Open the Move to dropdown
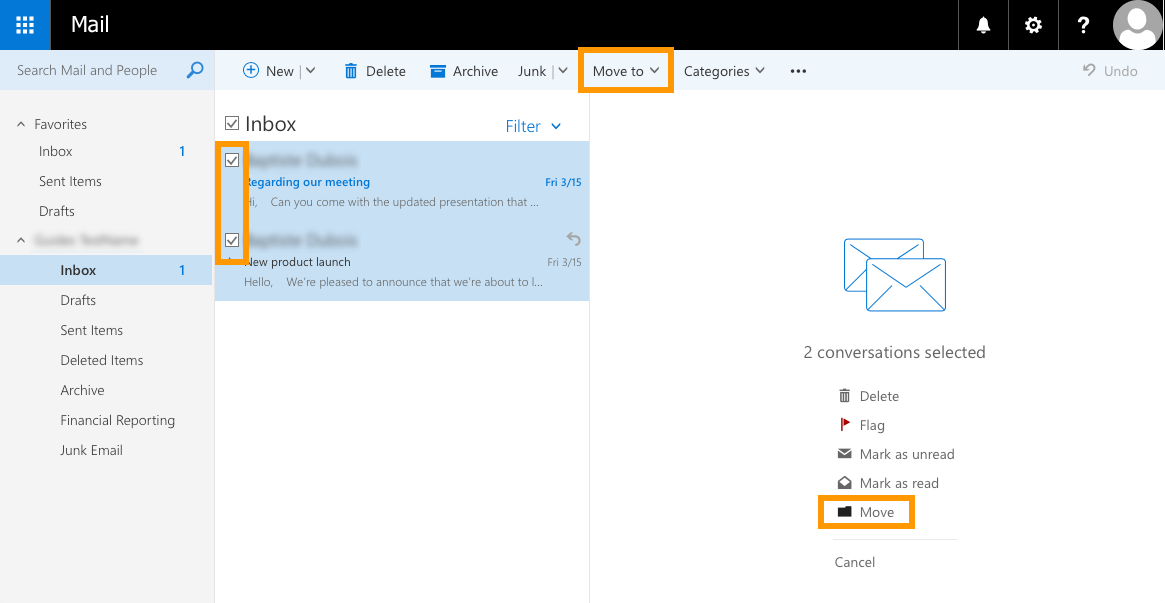 (x=626, y=71)
